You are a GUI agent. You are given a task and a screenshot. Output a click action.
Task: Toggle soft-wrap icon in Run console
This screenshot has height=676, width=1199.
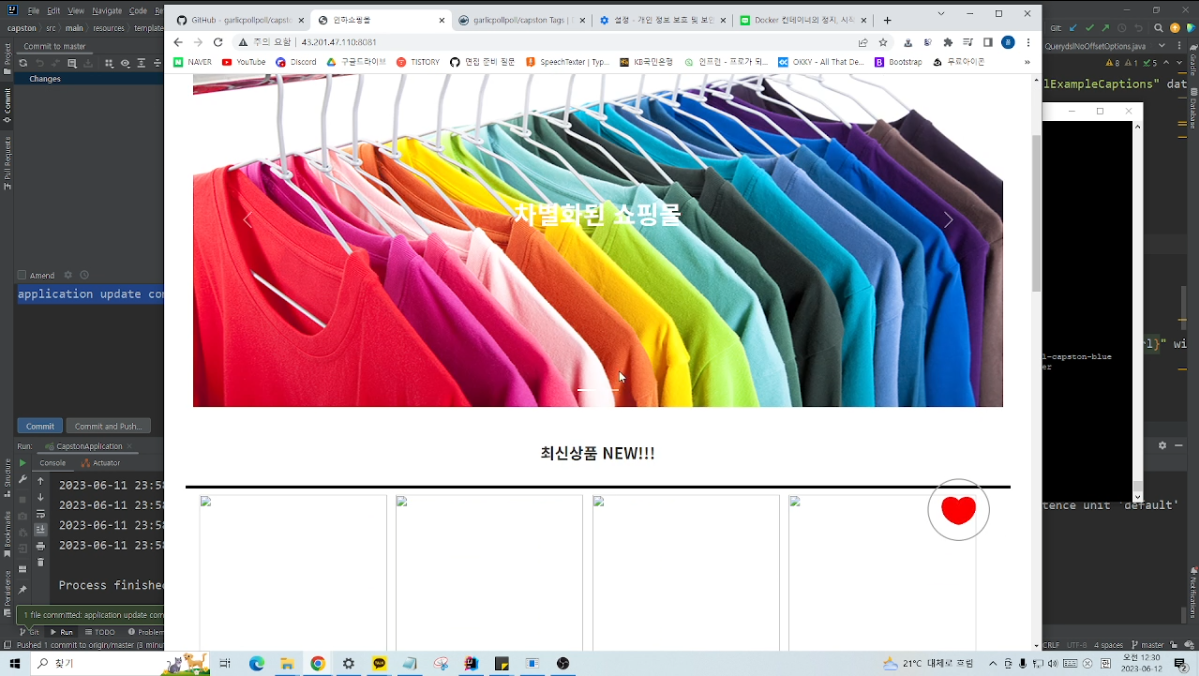[x=41, y=514]
